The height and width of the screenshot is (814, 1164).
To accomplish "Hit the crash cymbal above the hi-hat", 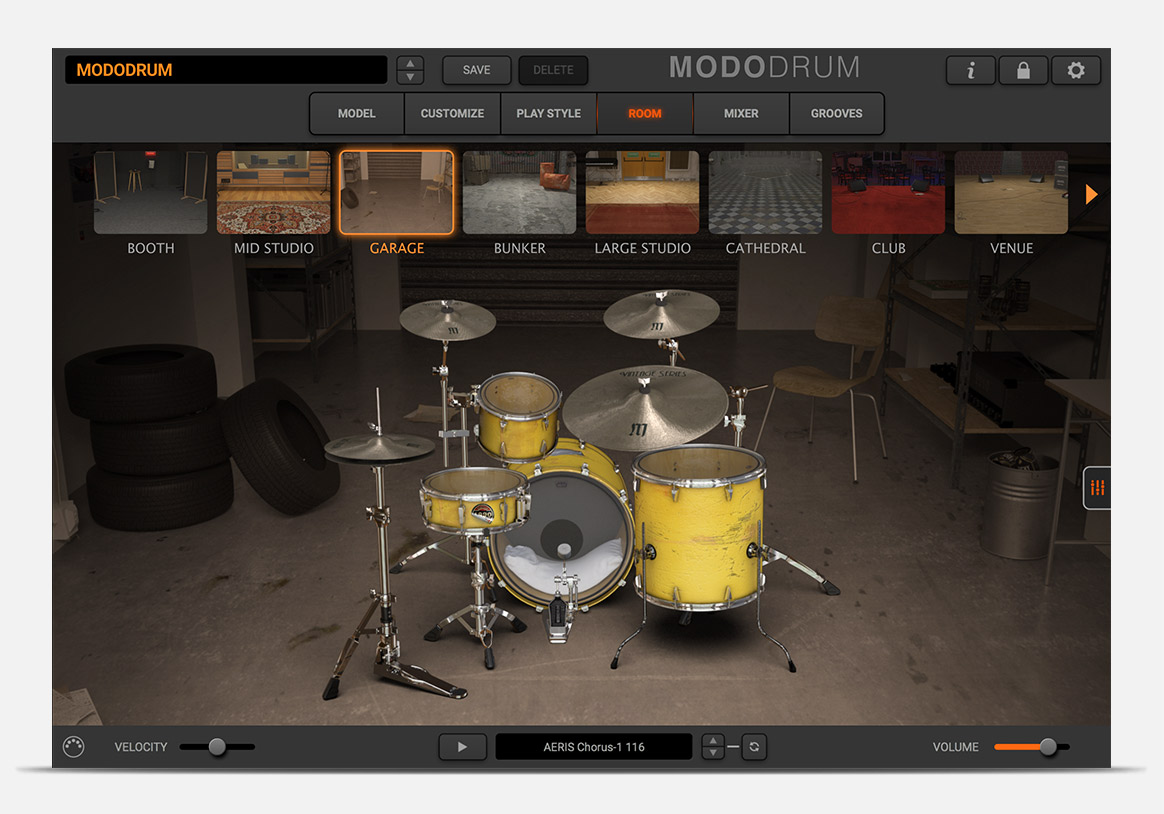I will [447, 321].
